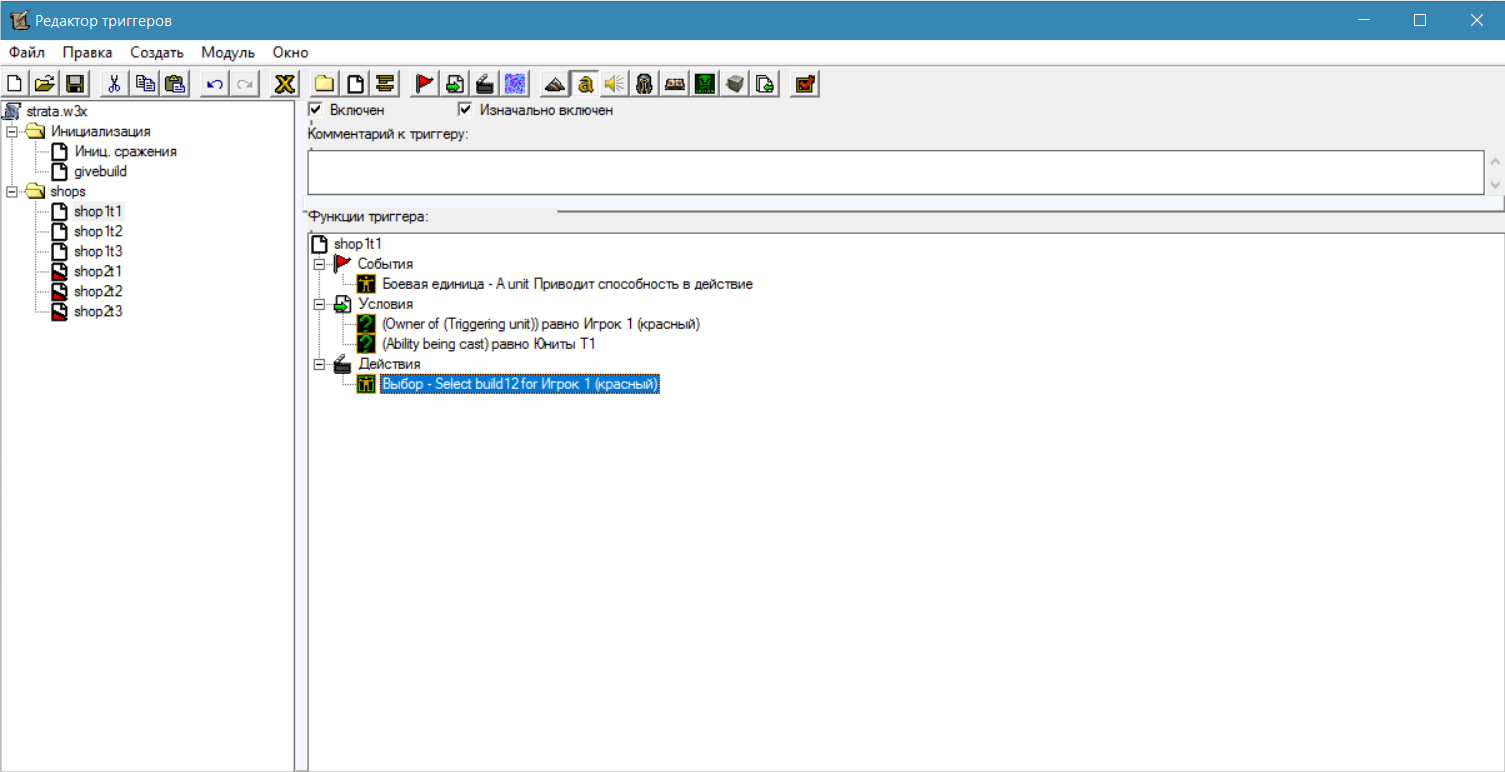Click the Cut scissors icon

(115, 84)
